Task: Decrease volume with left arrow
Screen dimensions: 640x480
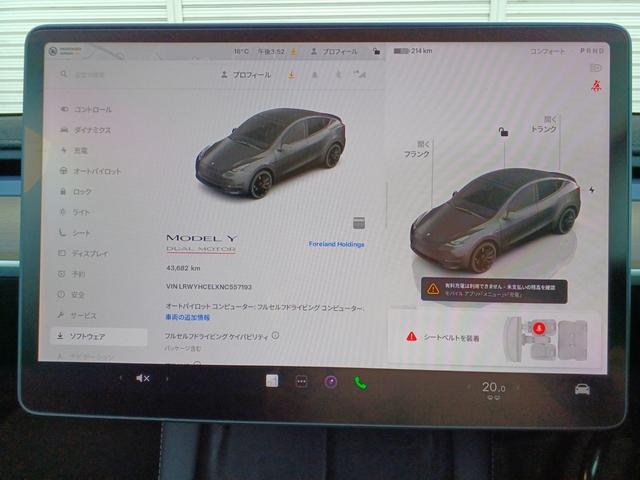Action: pos(120,378)
